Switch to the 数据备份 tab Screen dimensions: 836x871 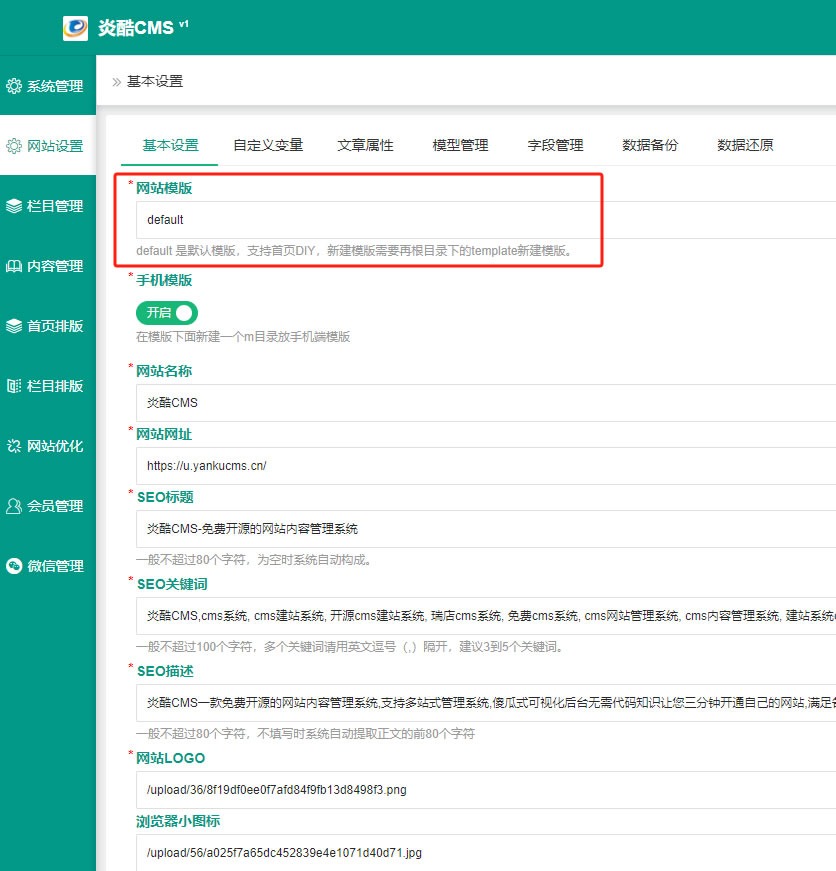click(650, 146)
